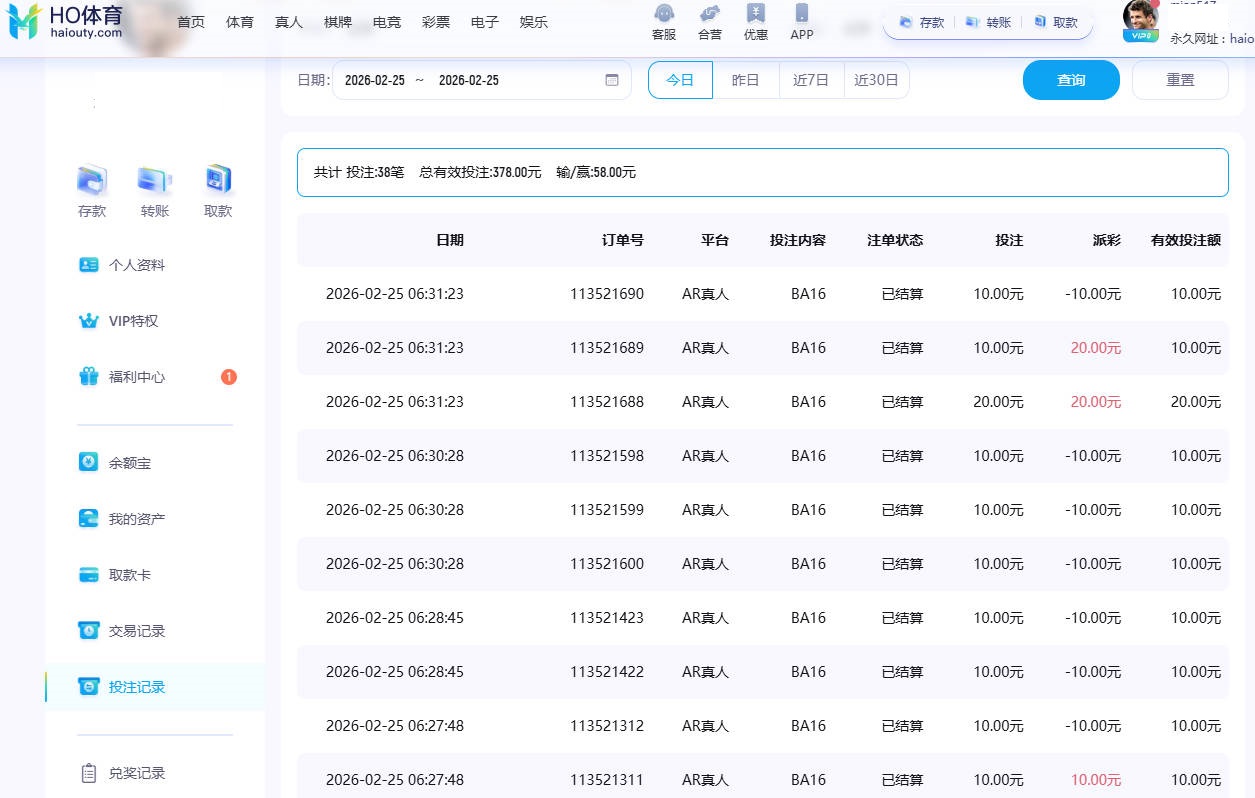Select the 昨日 date filter
1255x798 pixels.
tap(746, 80)
